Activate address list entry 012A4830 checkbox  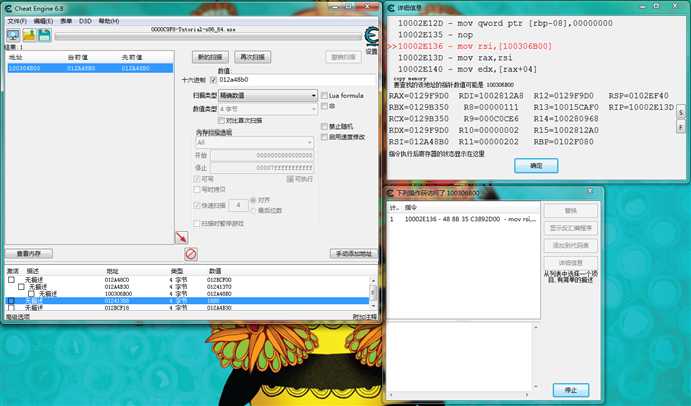pyautogui.click(x=21, y=287)
